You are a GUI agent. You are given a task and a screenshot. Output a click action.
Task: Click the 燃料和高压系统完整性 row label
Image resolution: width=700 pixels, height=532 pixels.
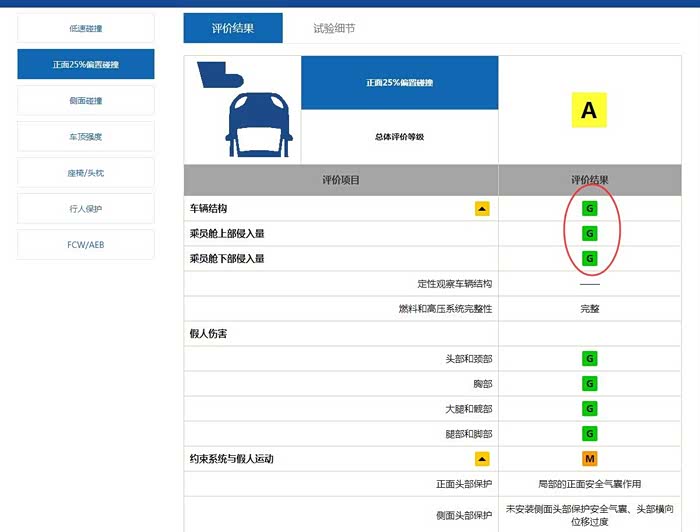pyautogui.click(x=446, y=308)
